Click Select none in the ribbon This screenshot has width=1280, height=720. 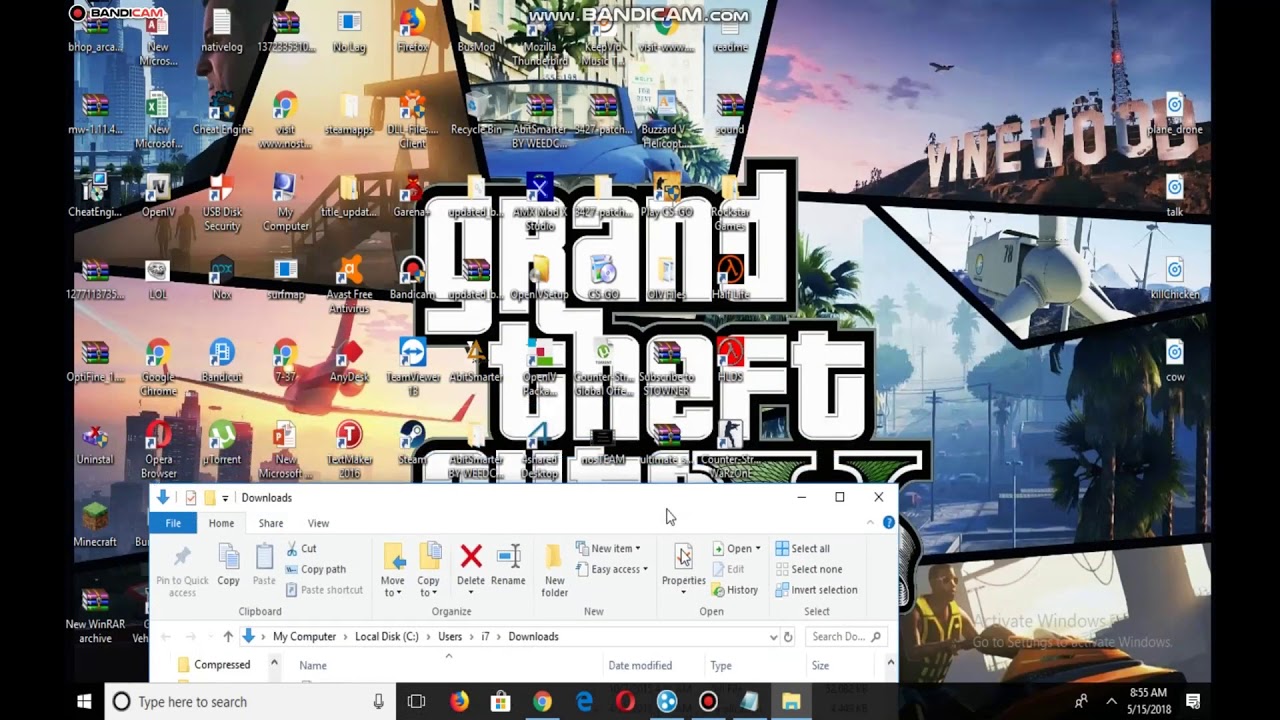[809, 569]
